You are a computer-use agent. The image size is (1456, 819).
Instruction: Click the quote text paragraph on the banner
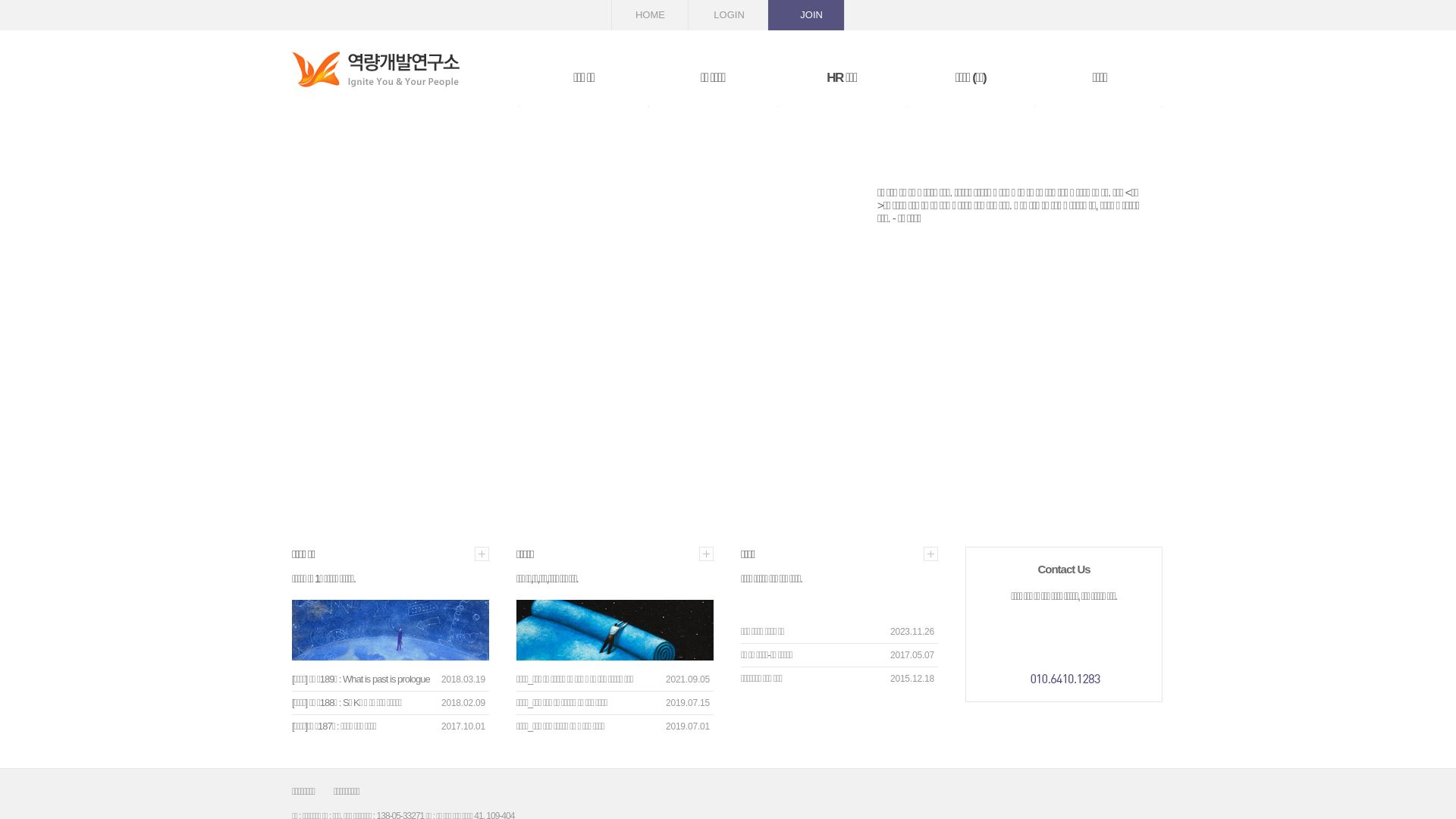pyautogui.click(x=1009, y=206)
